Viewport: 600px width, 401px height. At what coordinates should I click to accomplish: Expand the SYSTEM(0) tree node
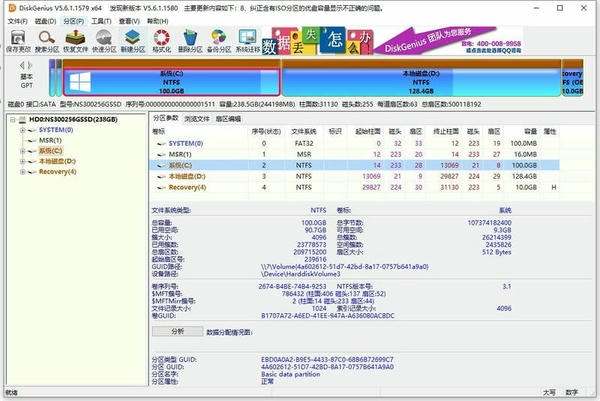23,130
